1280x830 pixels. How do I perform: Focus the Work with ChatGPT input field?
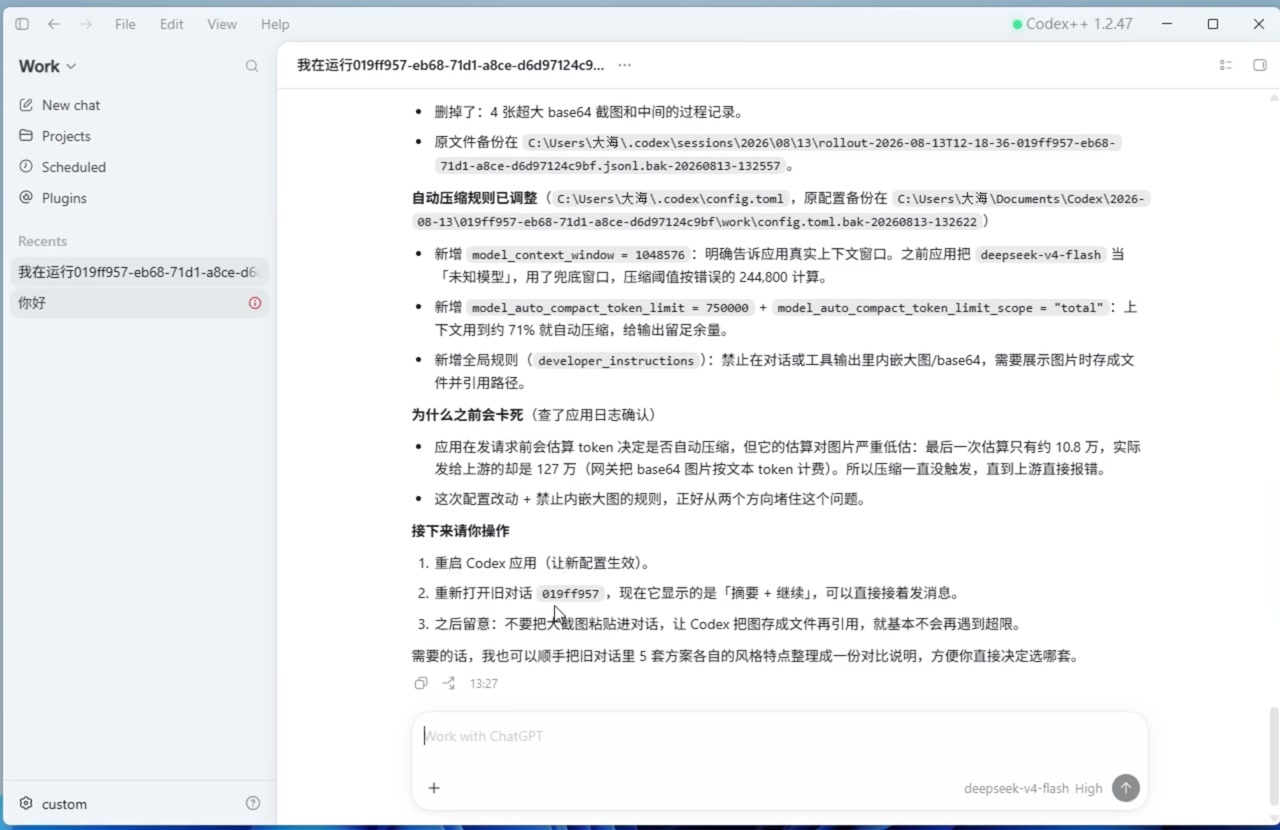click(779, 736)
